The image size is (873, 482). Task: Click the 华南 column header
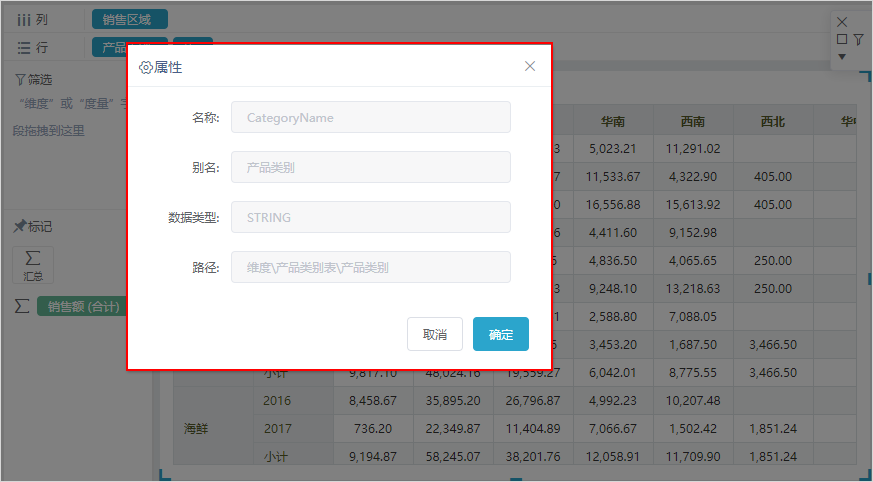point(613,121)
